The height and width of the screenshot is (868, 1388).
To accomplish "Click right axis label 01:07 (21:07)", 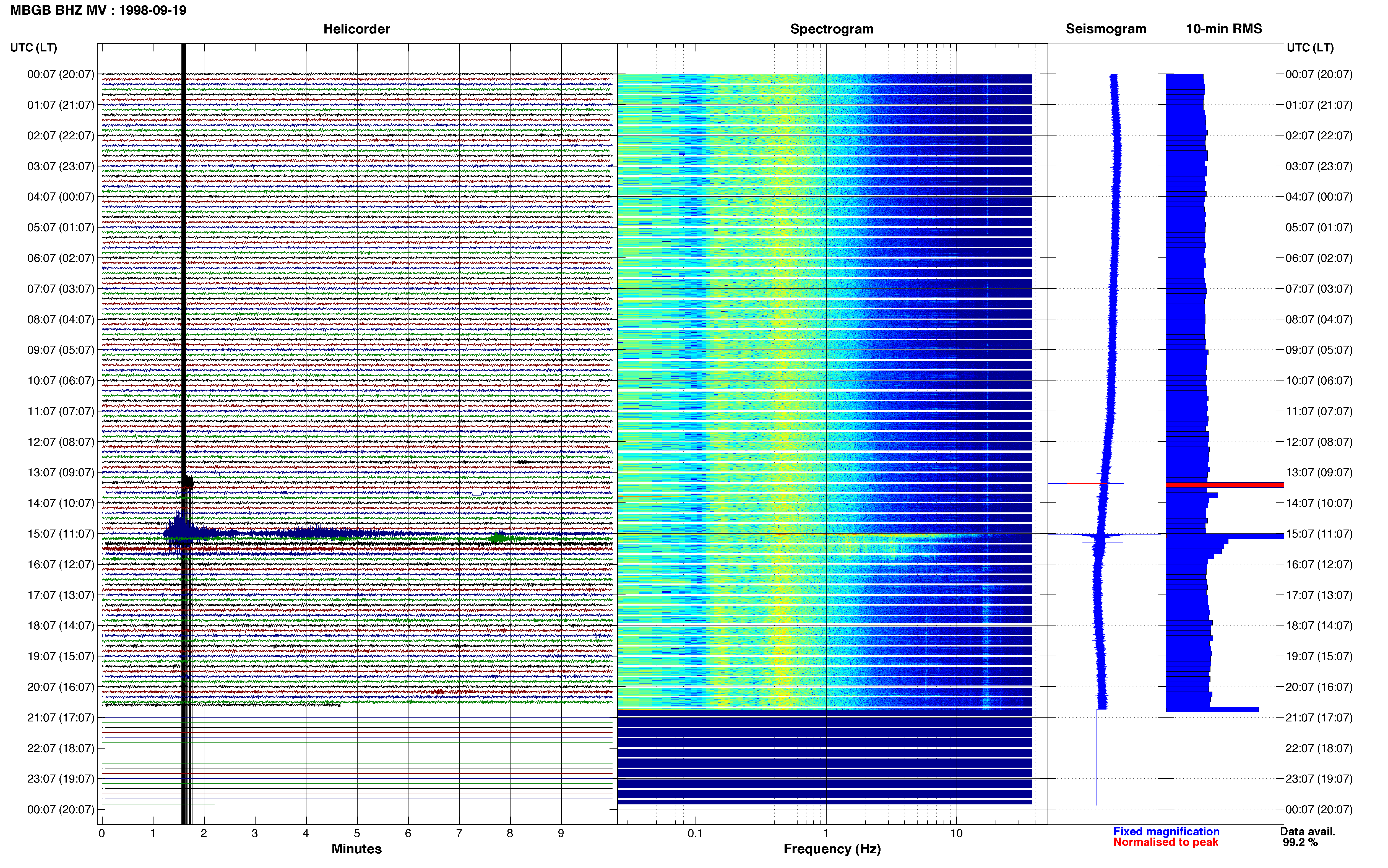I will (1319, 105).
